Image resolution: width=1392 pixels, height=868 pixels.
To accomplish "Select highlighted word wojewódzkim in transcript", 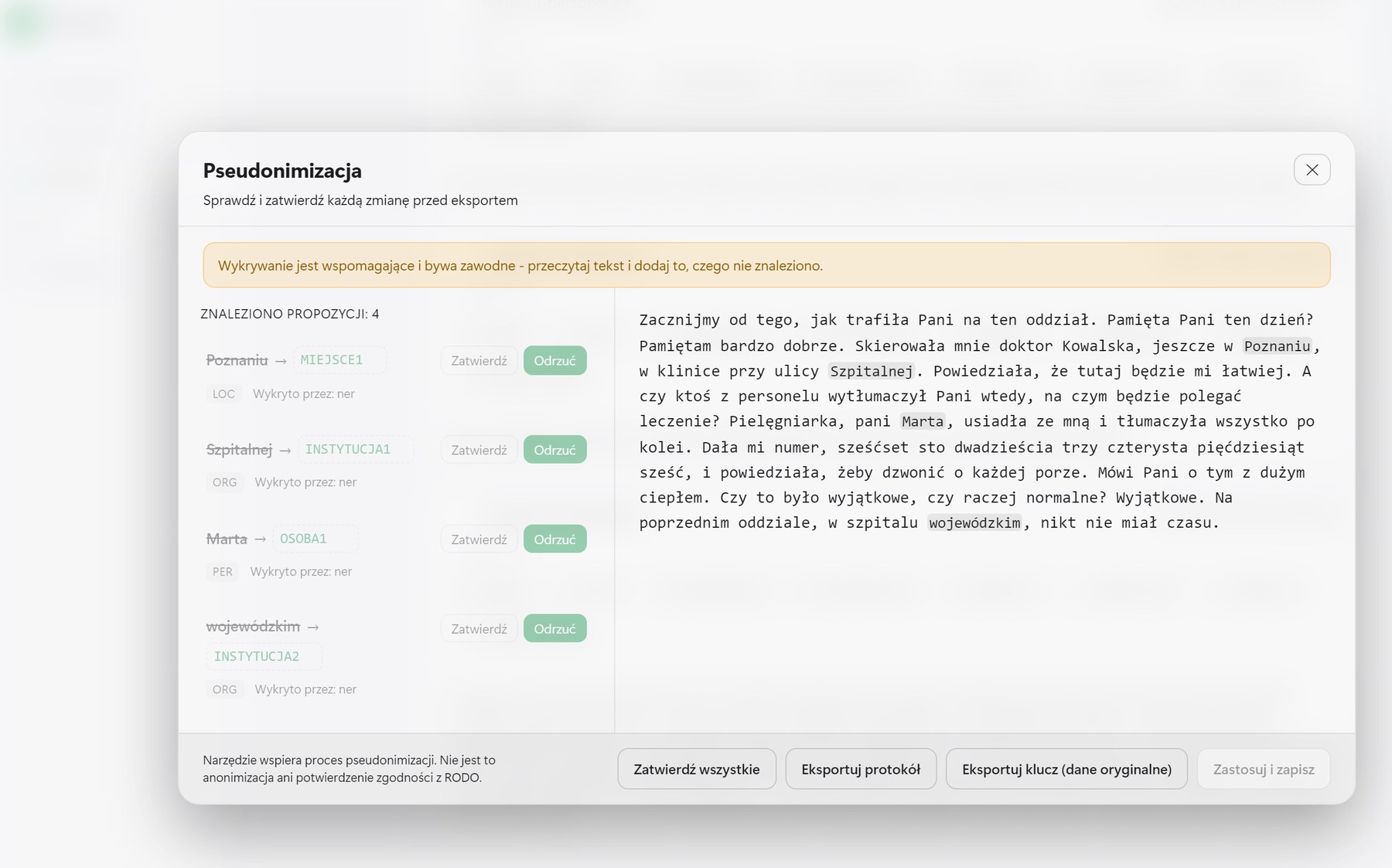I will (x=974, y=523).
